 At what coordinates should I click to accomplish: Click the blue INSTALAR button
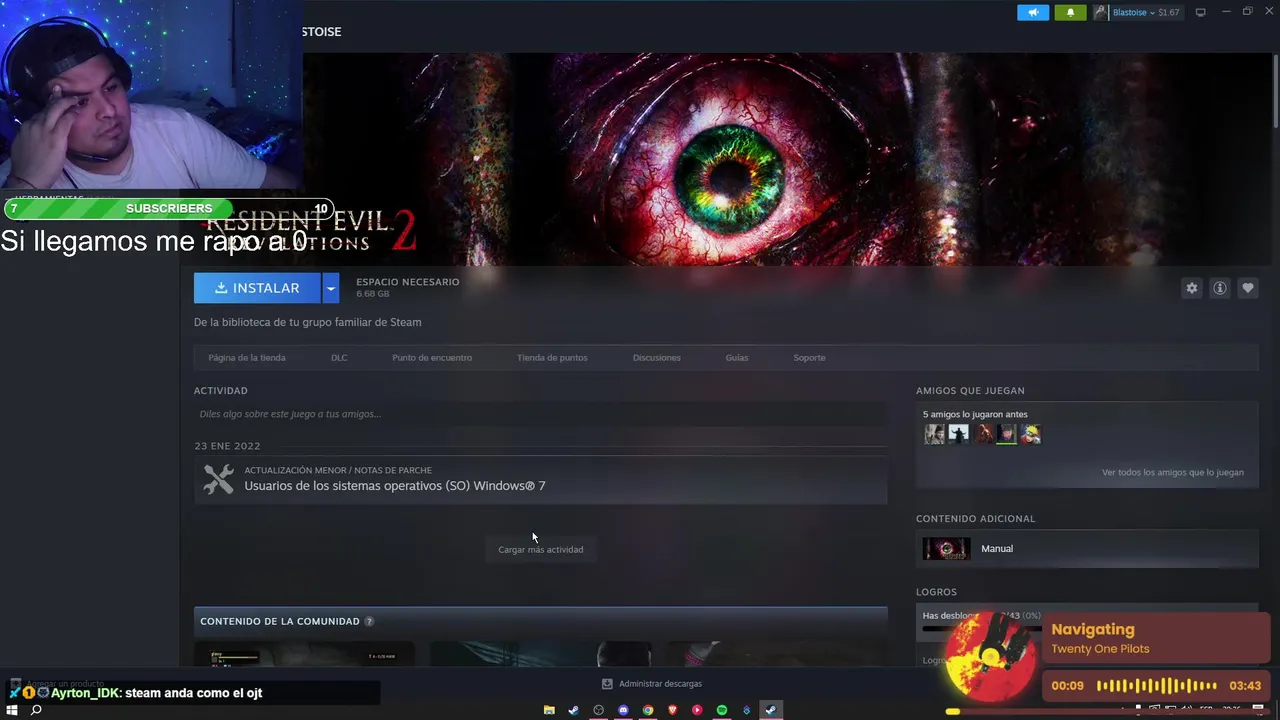257,288
